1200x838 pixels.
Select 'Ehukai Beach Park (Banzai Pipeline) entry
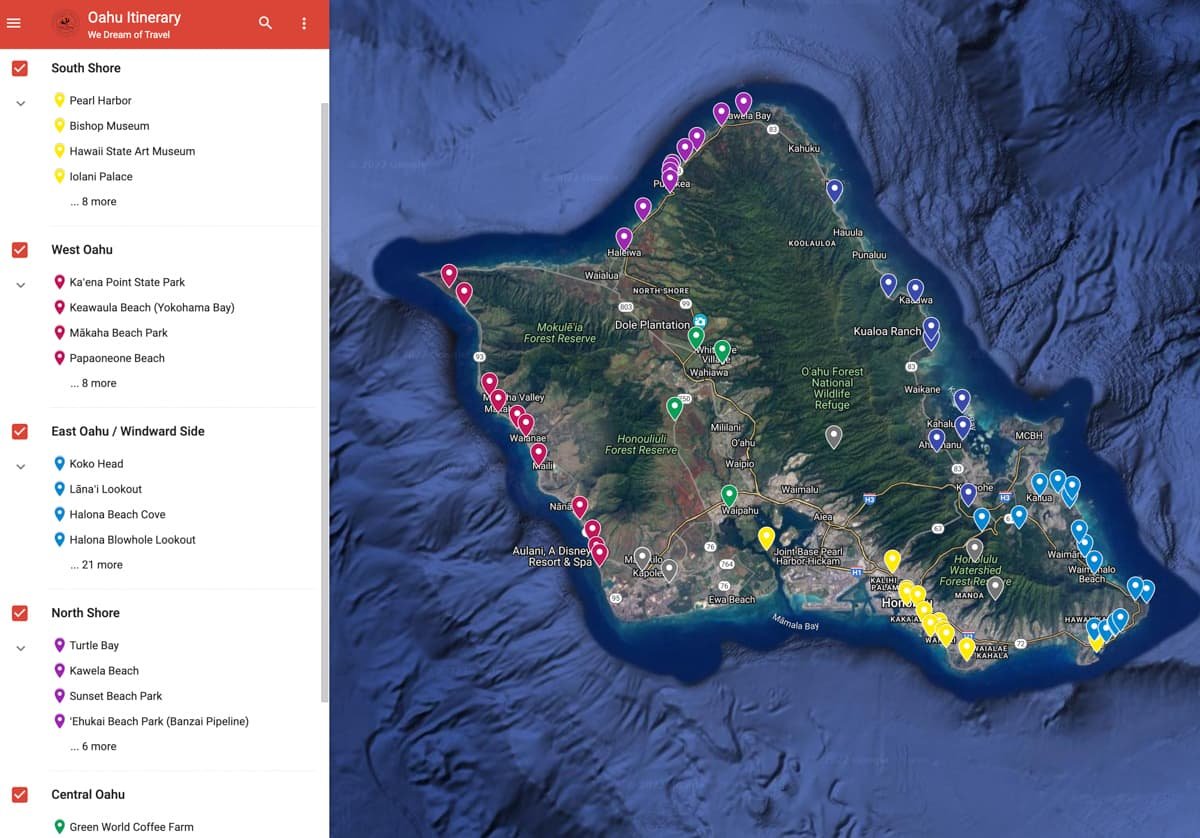(x=159, y=721)
